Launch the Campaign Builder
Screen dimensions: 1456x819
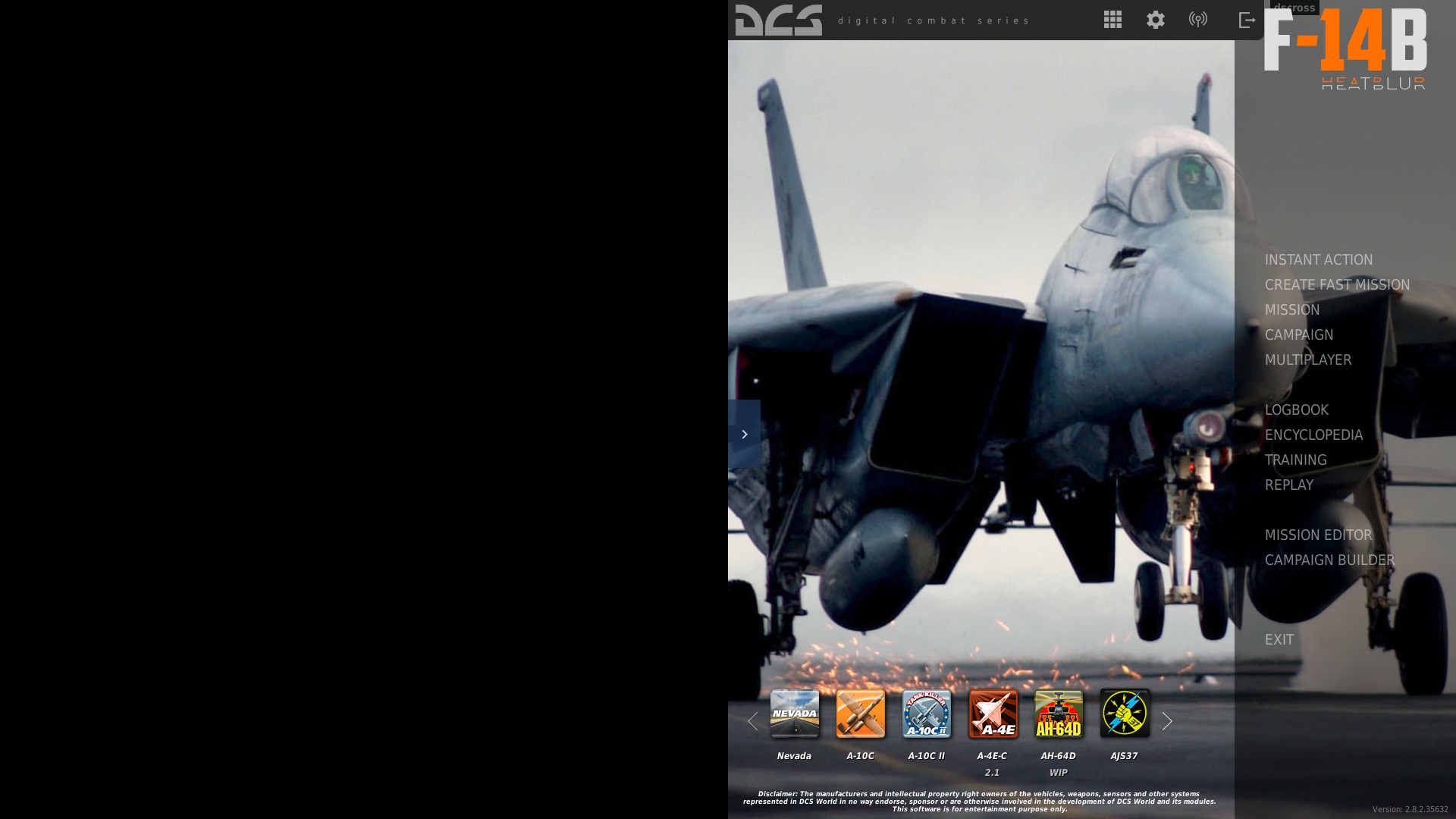point(1329,560)
